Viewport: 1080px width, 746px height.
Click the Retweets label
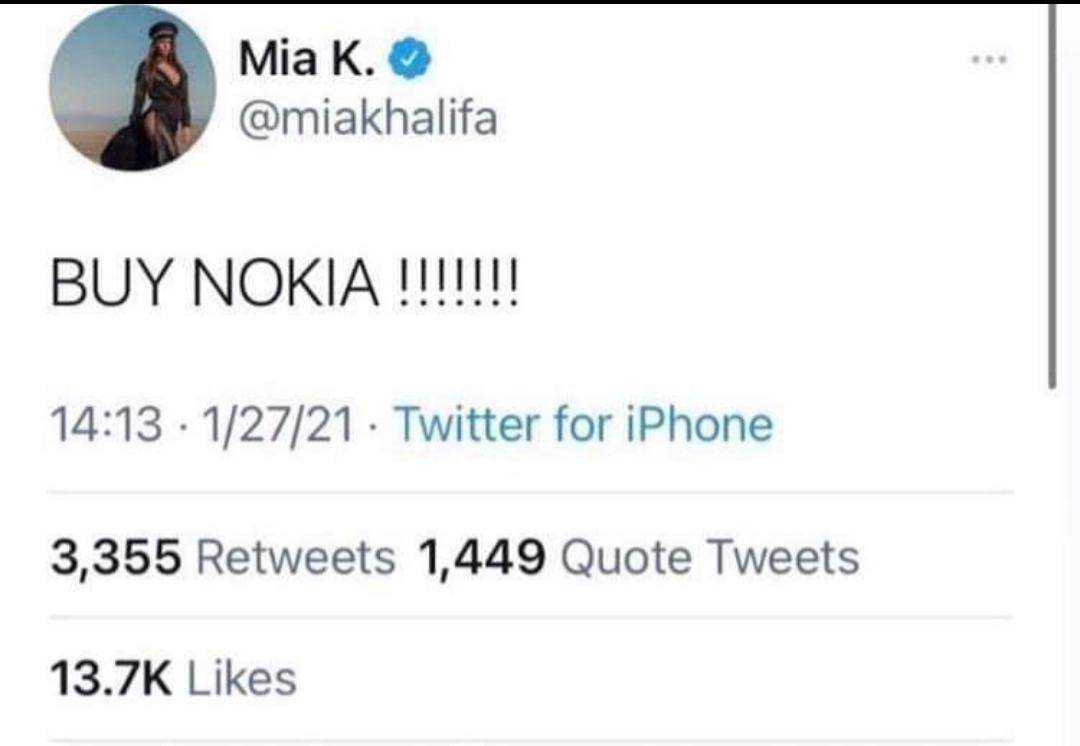(x=296, y=557)
